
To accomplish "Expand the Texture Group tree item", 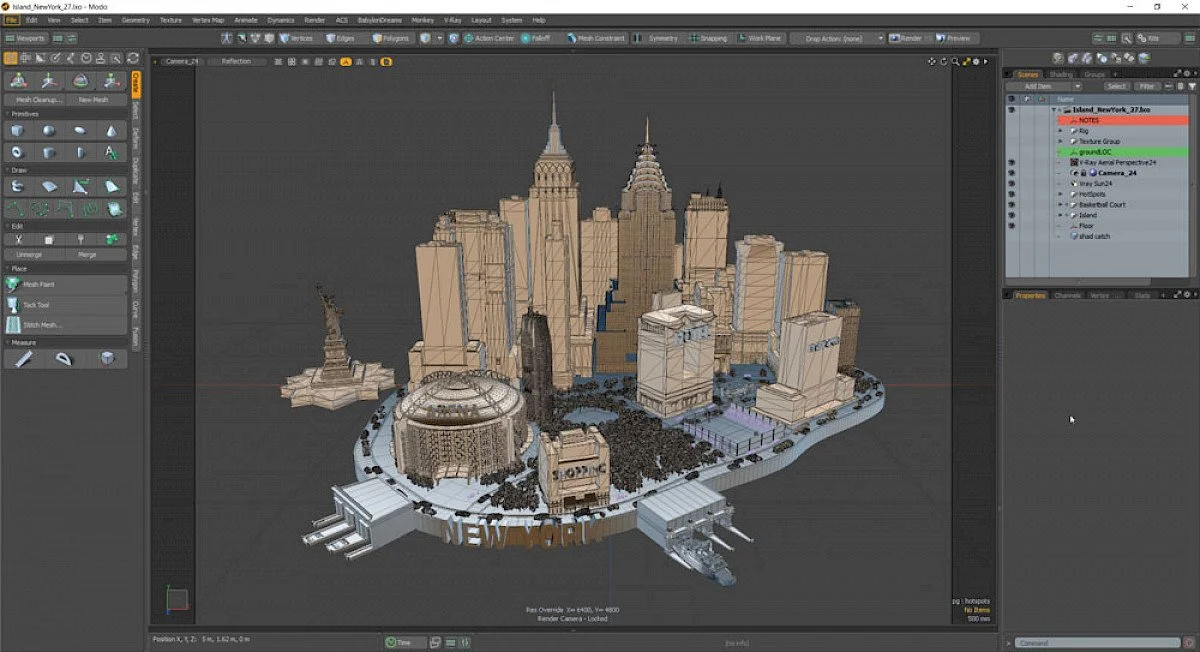I will 1061,141.
